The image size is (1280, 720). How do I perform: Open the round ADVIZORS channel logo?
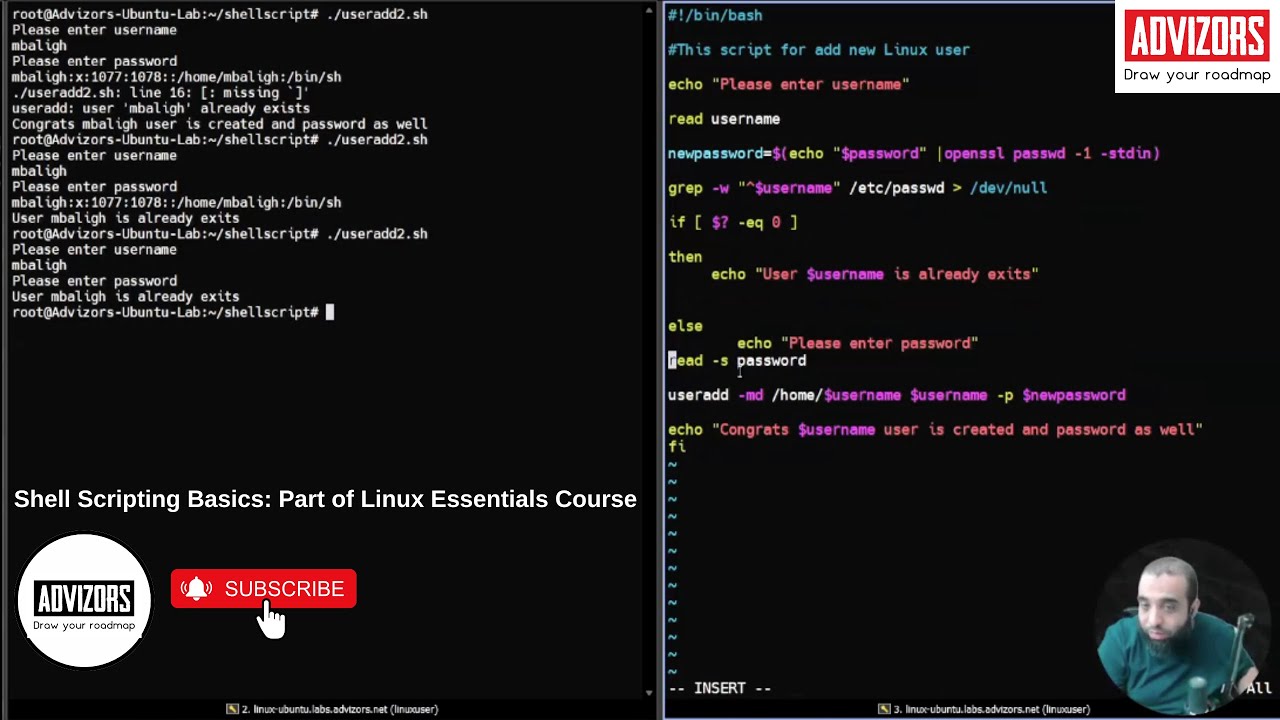click(84, 600)
